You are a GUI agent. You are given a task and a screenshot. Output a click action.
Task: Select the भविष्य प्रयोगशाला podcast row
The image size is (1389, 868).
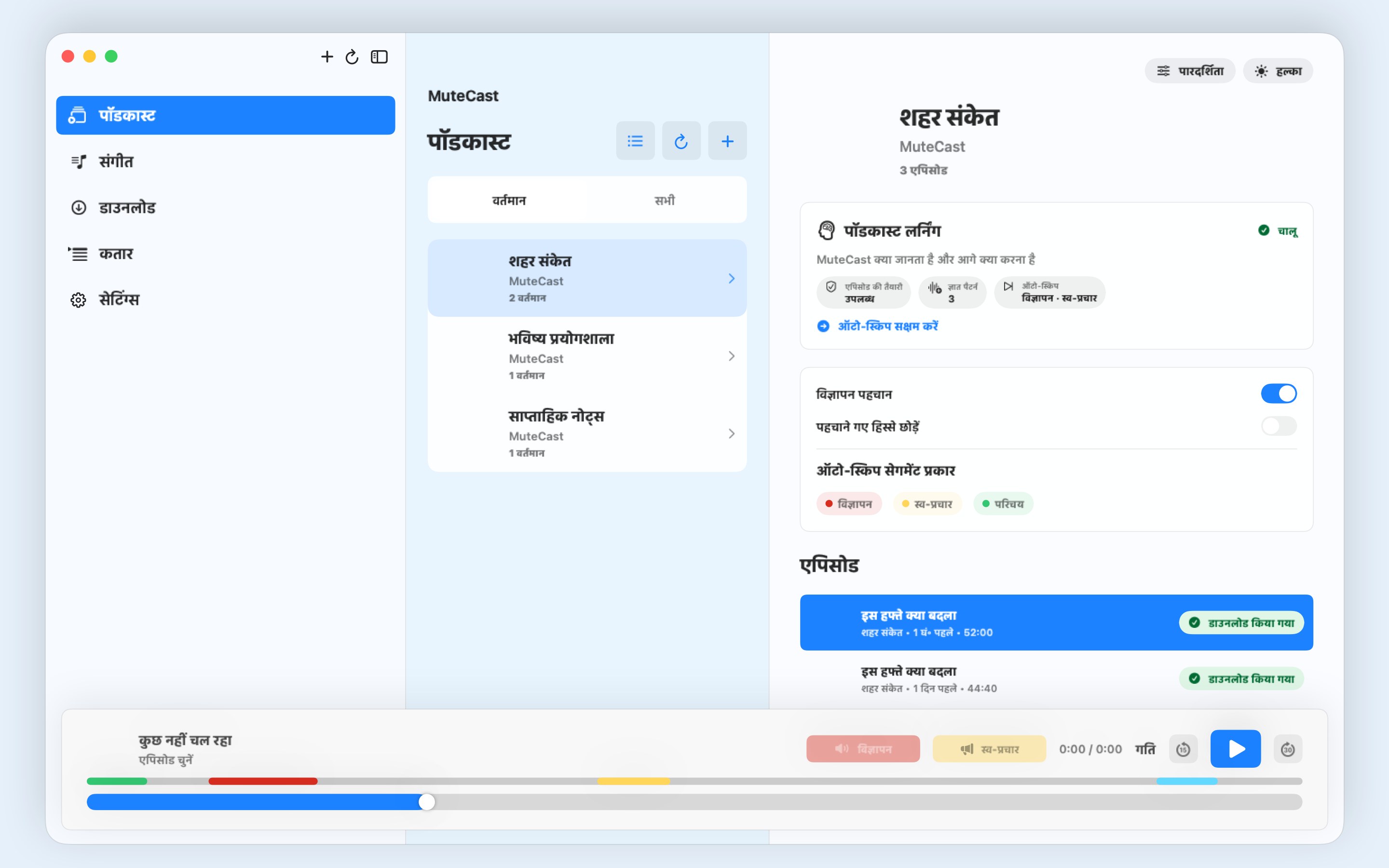pos(587,355)
